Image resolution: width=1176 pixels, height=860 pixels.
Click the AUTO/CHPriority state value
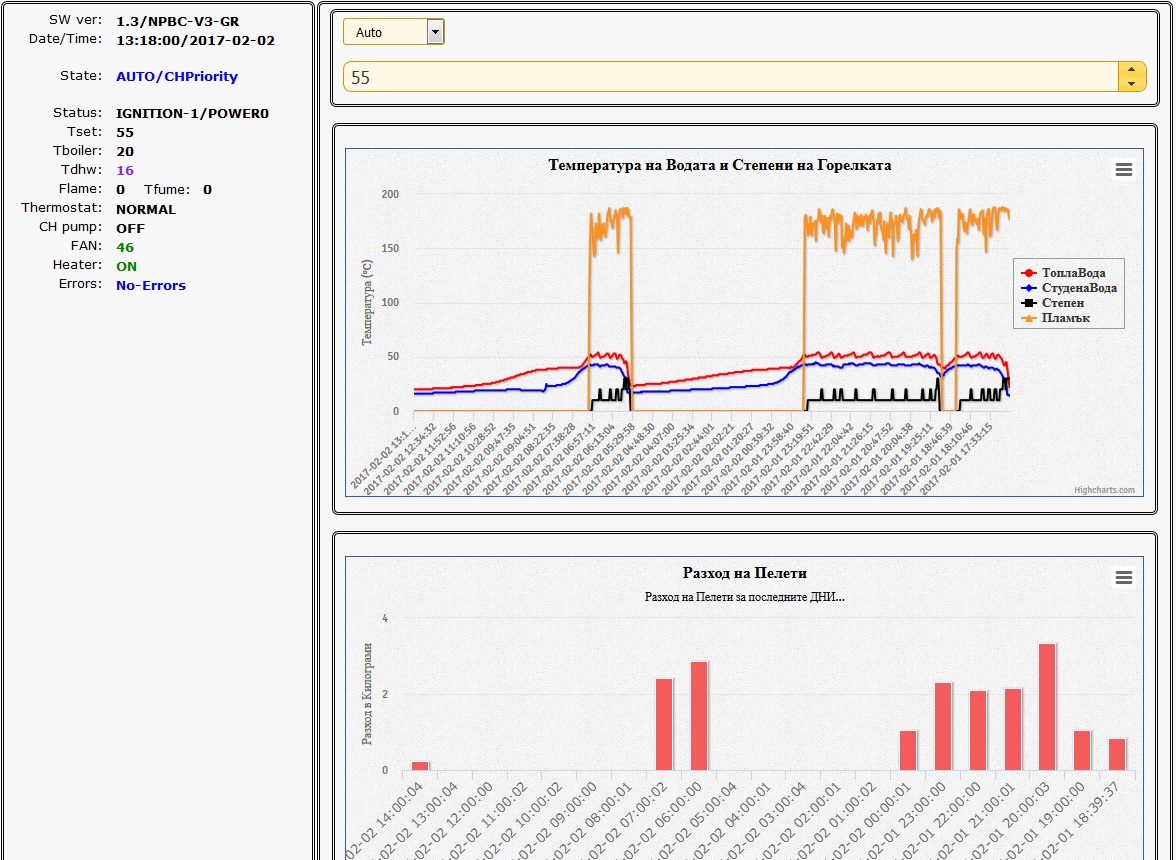click(177, 77)
